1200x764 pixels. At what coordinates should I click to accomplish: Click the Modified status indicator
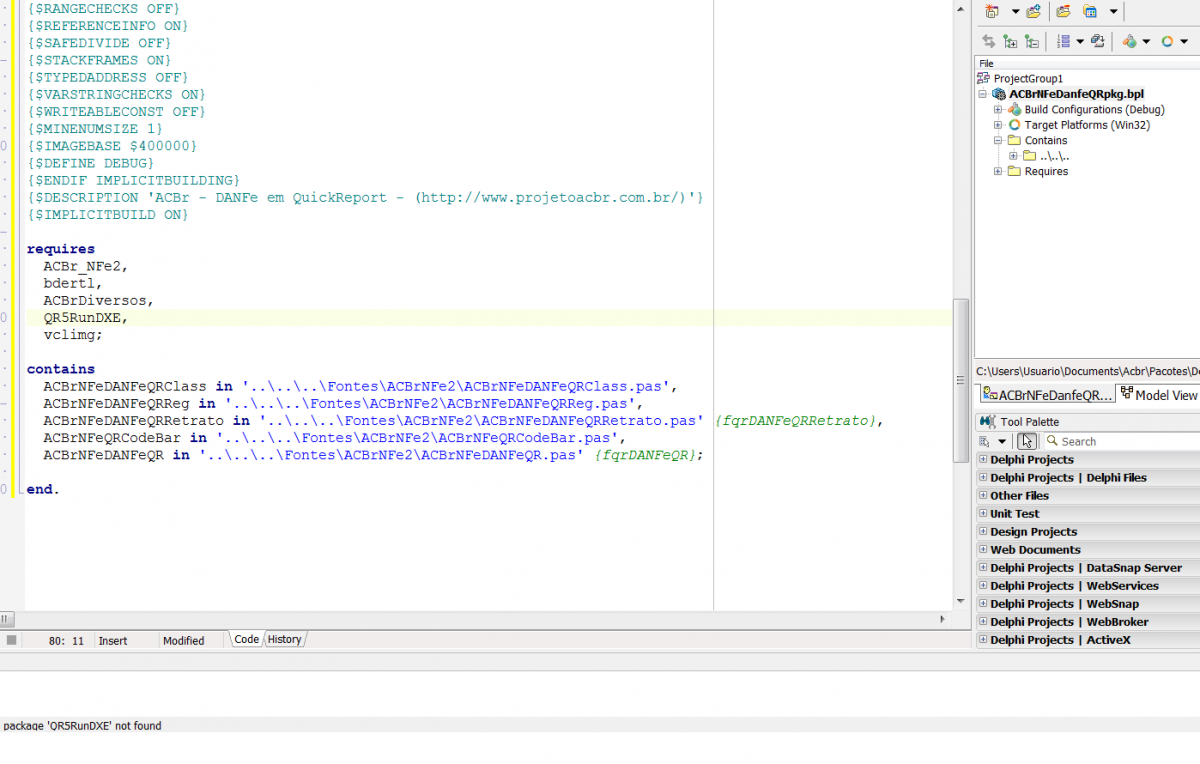point(183,641)
